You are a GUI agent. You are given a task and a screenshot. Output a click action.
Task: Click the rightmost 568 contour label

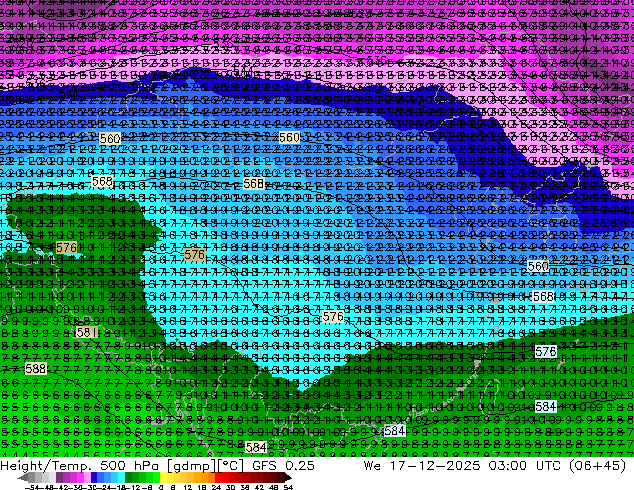(x=543, y=297)
